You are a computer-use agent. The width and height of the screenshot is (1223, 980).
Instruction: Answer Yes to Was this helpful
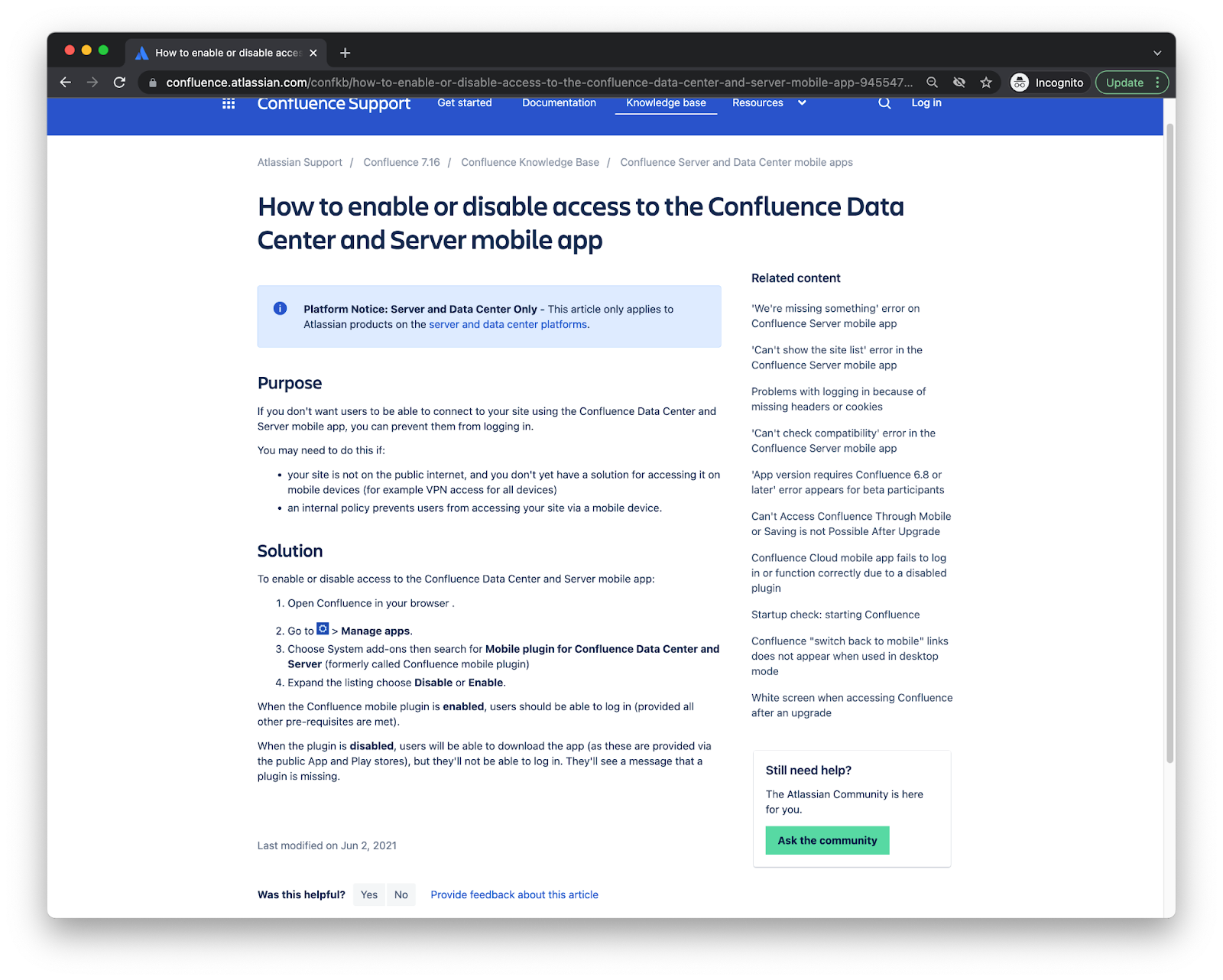[369, 895]
